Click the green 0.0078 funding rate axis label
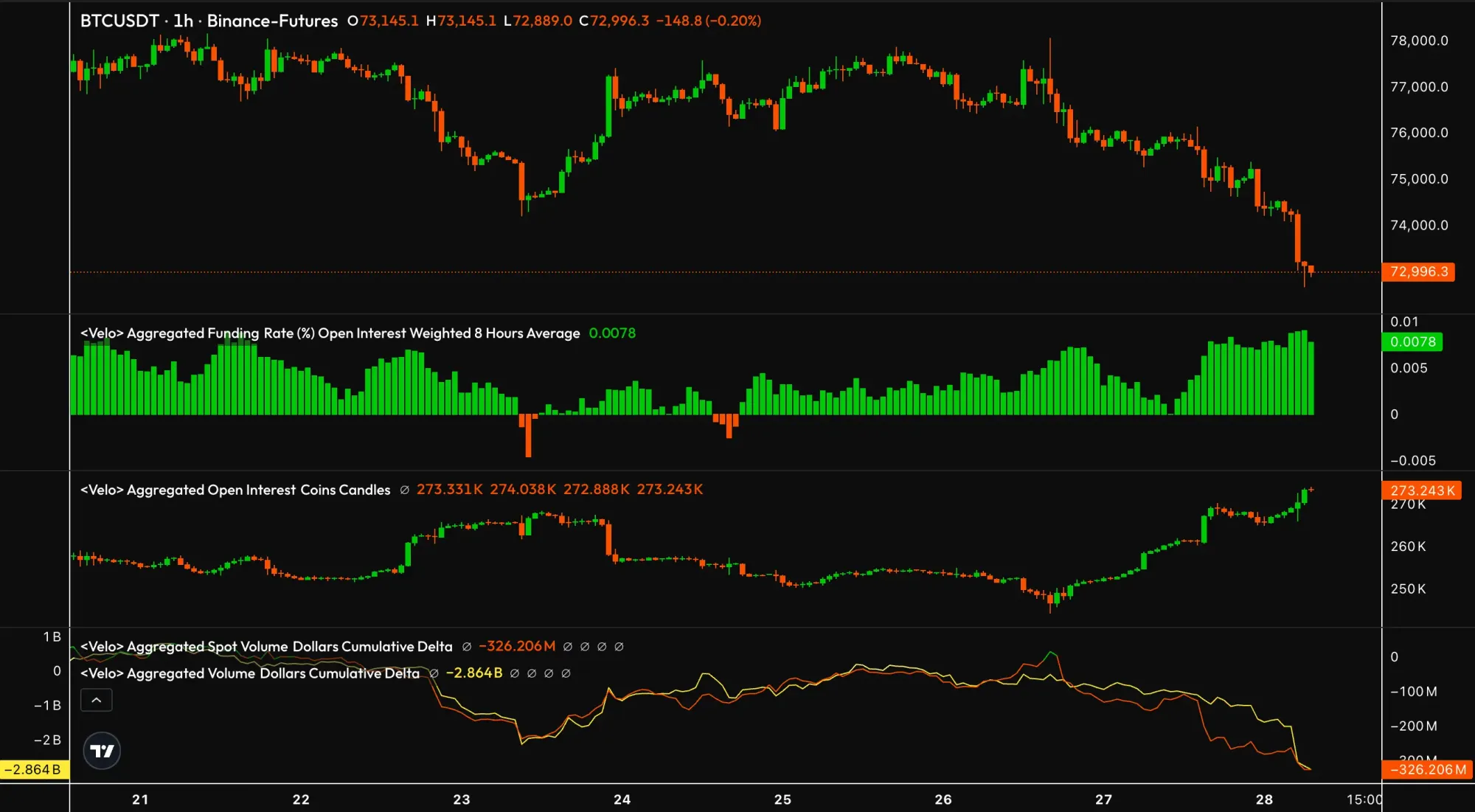 point(1412,342)
